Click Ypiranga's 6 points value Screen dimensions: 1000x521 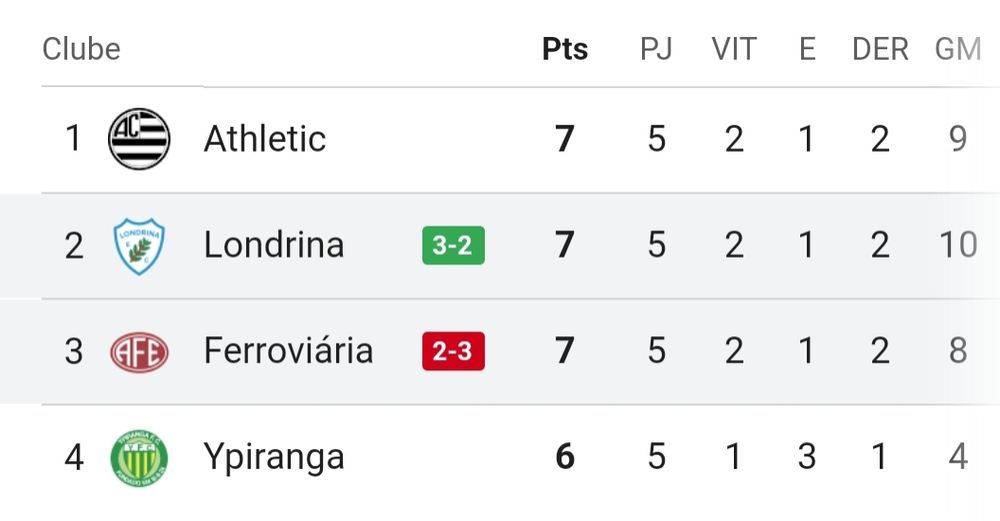click(x=565, y=457)
